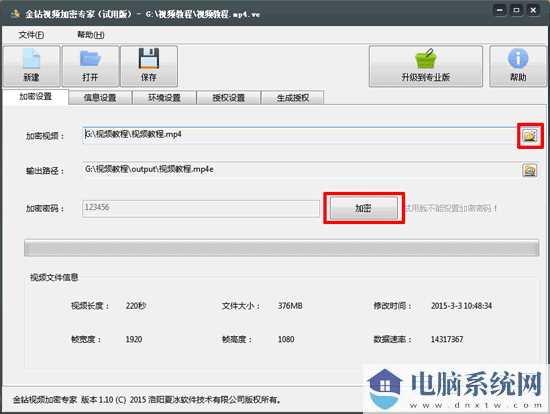Click the app icon in the title bar
Image resolution: width=550 pixels, height=414 pixels.
(15, 14)
